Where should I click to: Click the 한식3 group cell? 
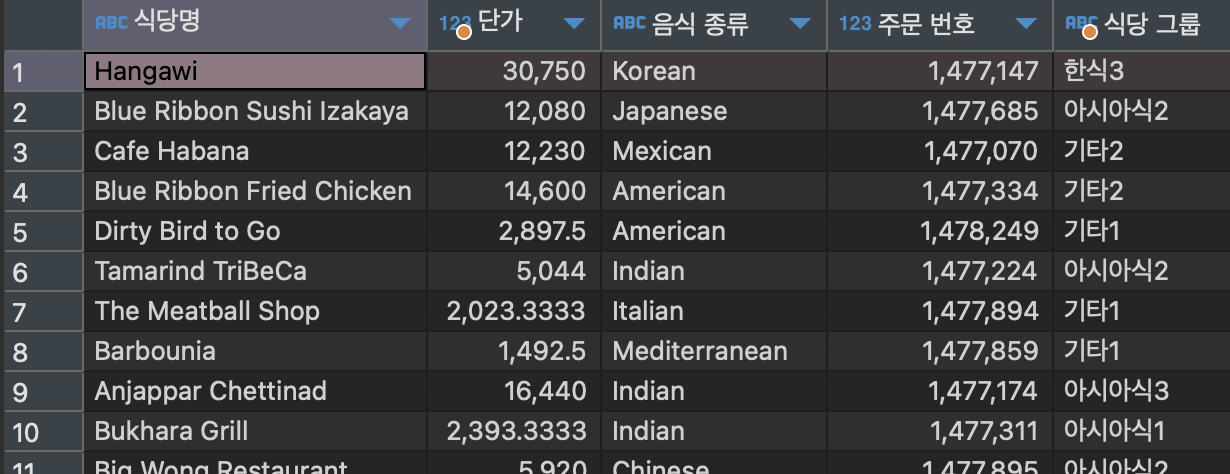[1142, 71]
